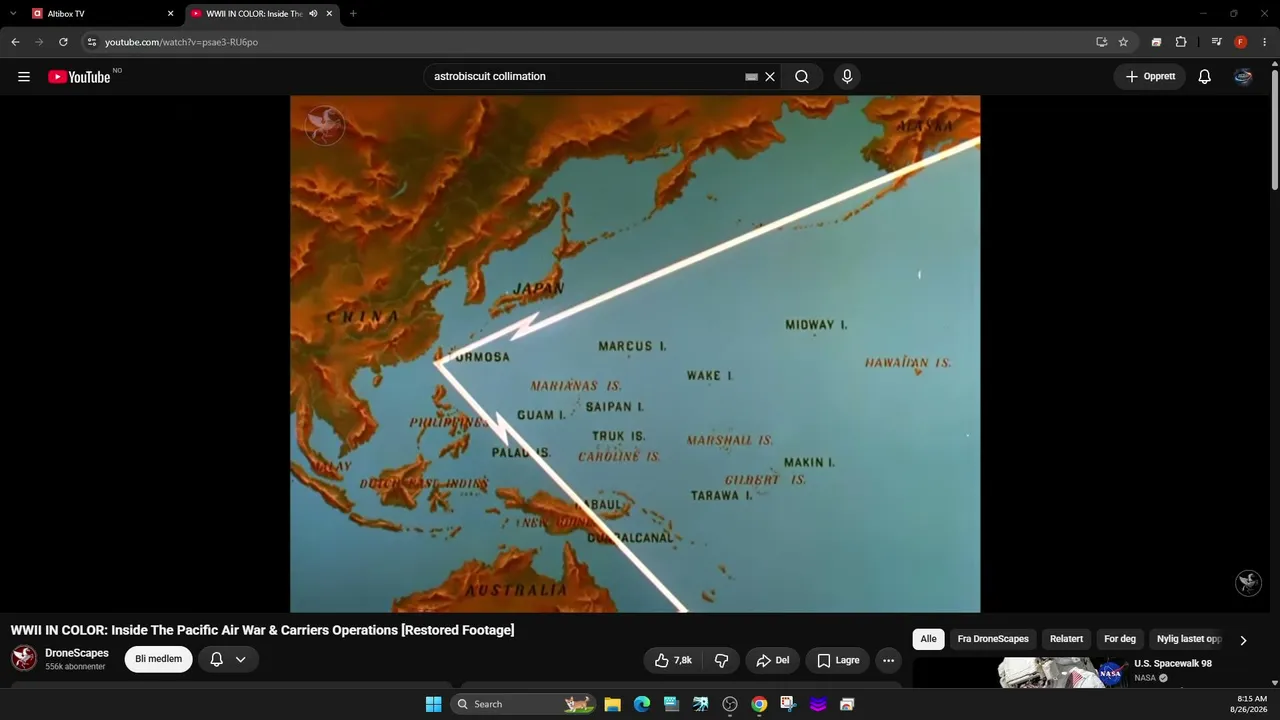The image size is (1280, 720).
Task: Open File Explorer from the taskbar
Action: point(612,704)
